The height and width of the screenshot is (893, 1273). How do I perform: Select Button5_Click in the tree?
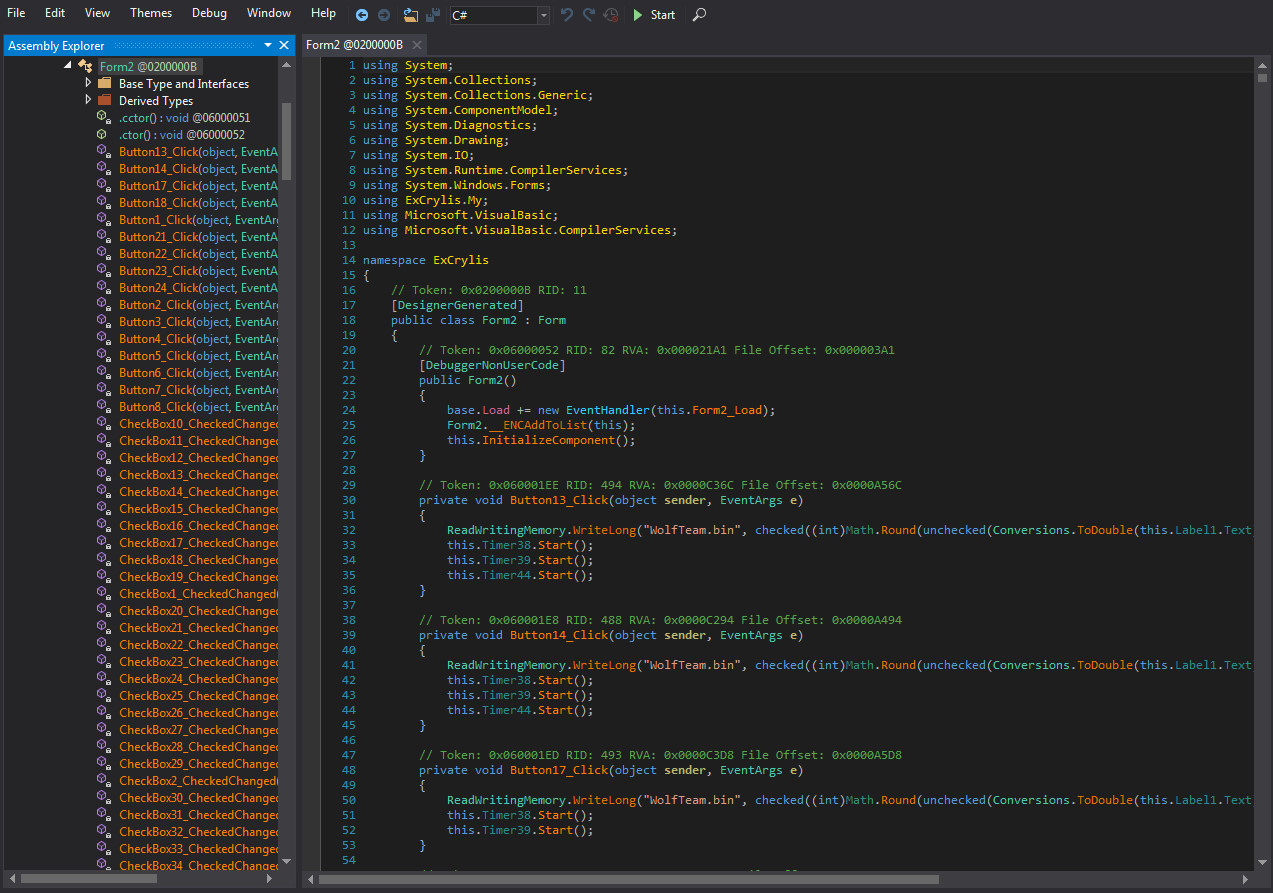pyautogui.click(x=198, y=355)
